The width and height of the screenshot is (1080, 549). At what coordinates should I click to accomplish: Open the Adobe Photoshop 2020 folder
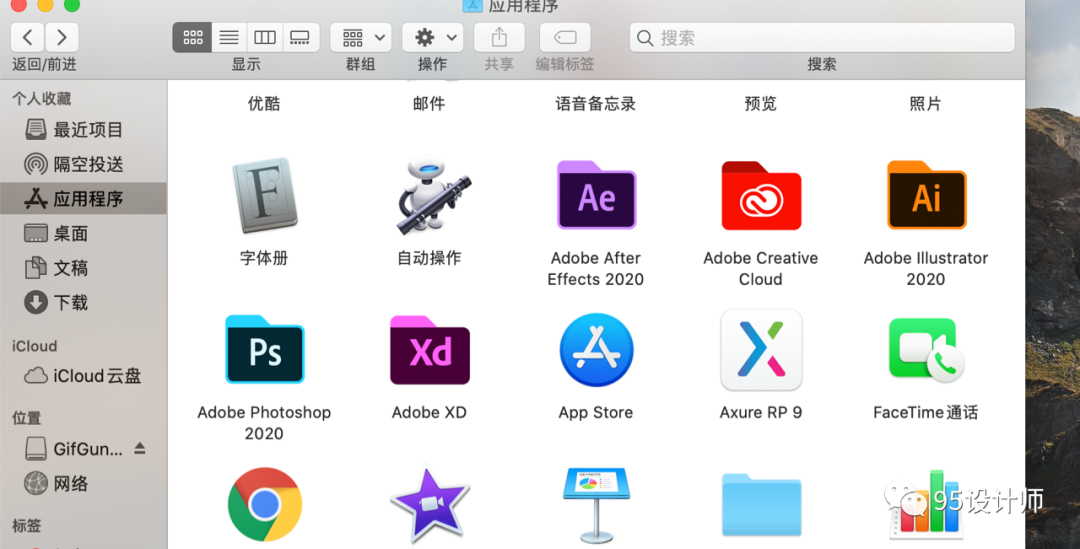click(x=264, y=349)
